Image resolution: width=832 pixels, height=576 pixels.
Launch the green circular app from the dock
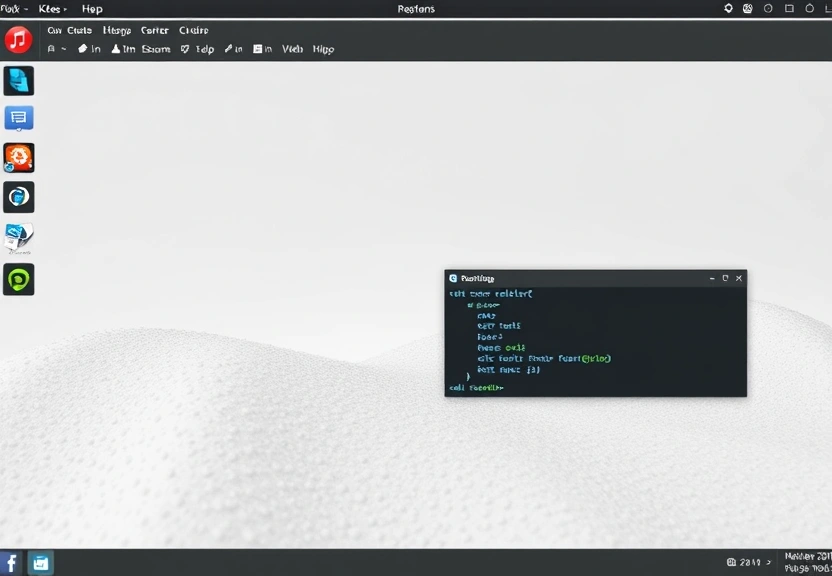point(19,279)
